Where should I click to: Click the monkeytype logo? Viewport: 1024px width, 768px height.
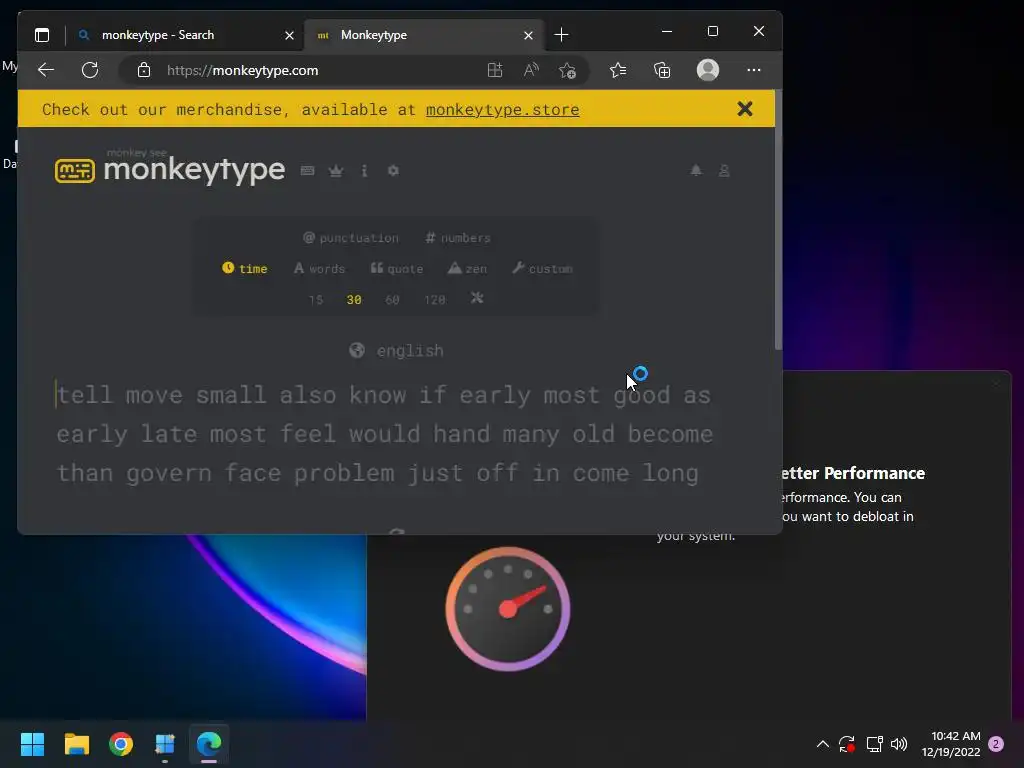[x=170, y=169]
